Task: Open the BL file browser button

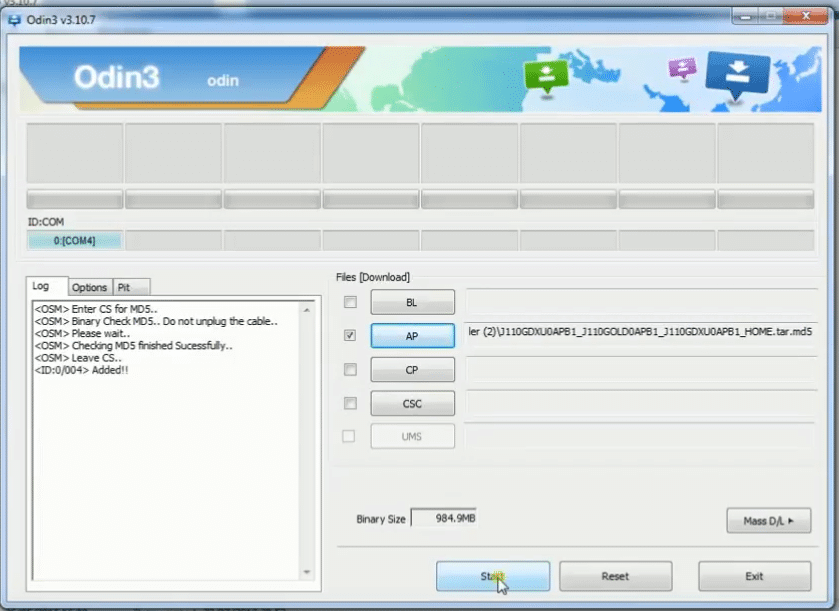Action: (413, 302)
